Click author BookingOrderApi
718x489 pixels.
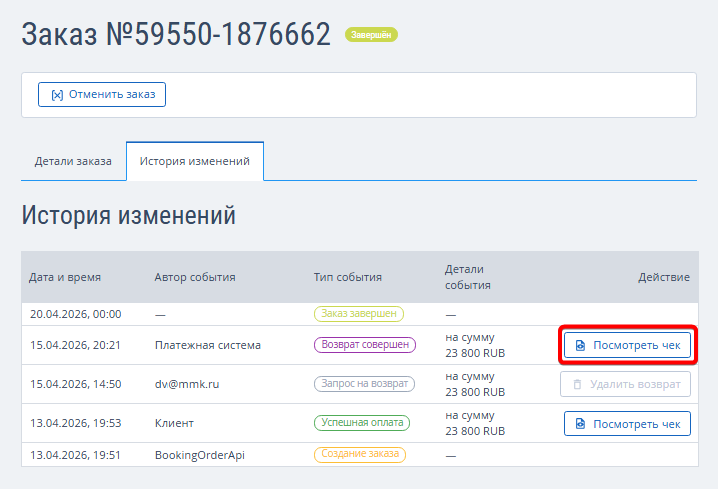[200, 455]
